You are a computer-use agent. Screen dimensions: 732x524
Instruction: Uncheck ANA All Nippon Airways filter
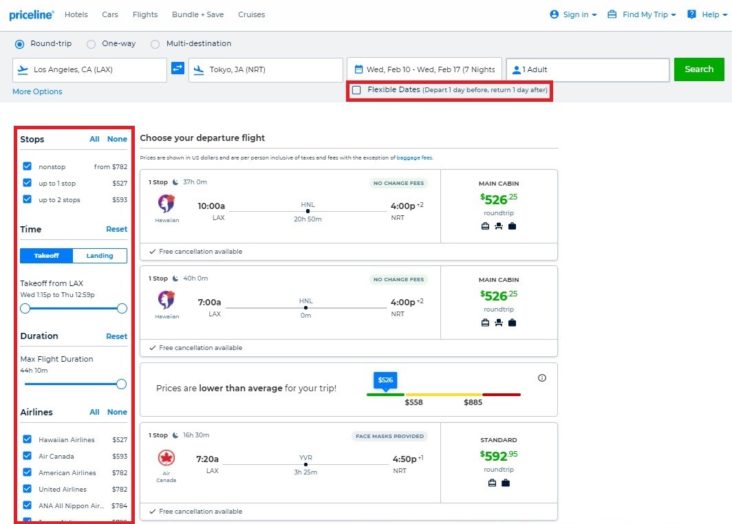(x=27, y=505)
